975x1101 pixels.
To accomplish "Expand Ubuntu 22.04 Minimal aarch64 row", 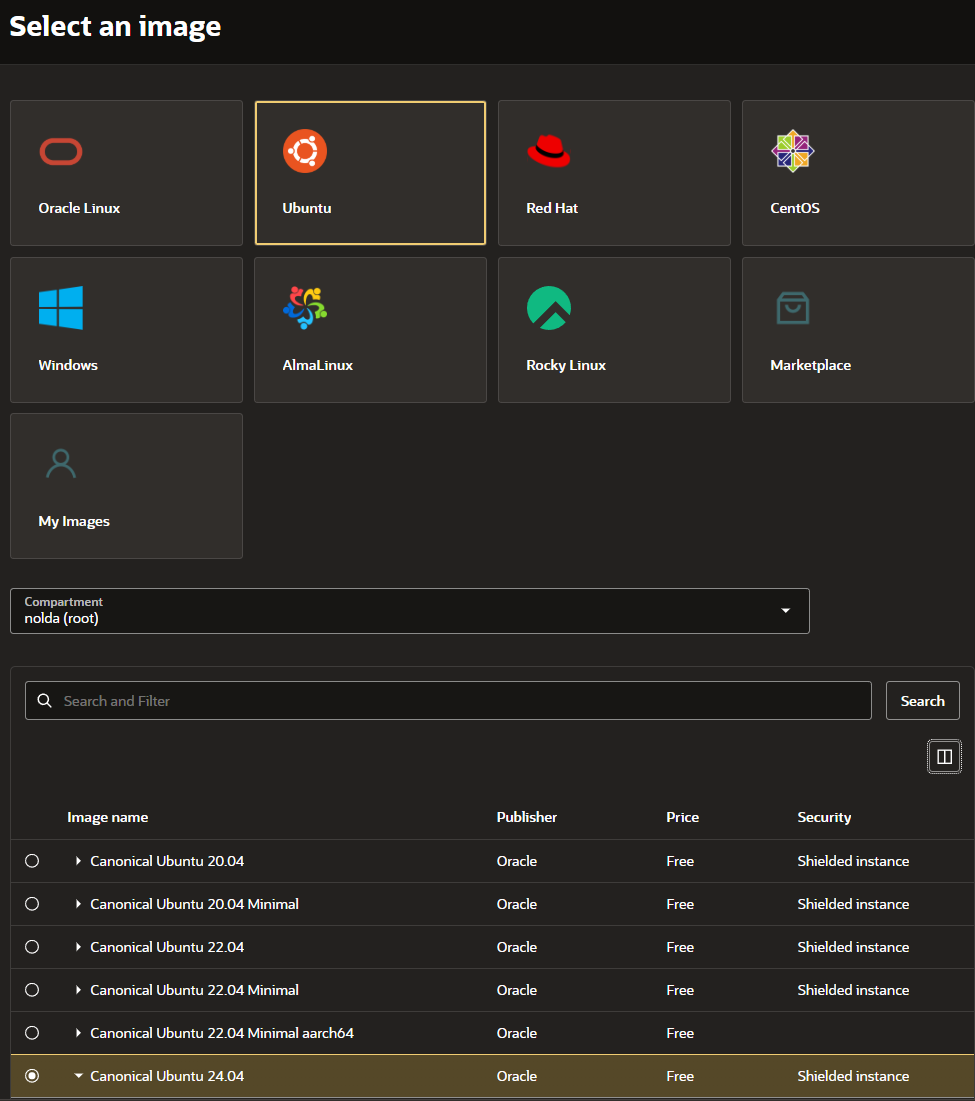I will (78, 1033).
